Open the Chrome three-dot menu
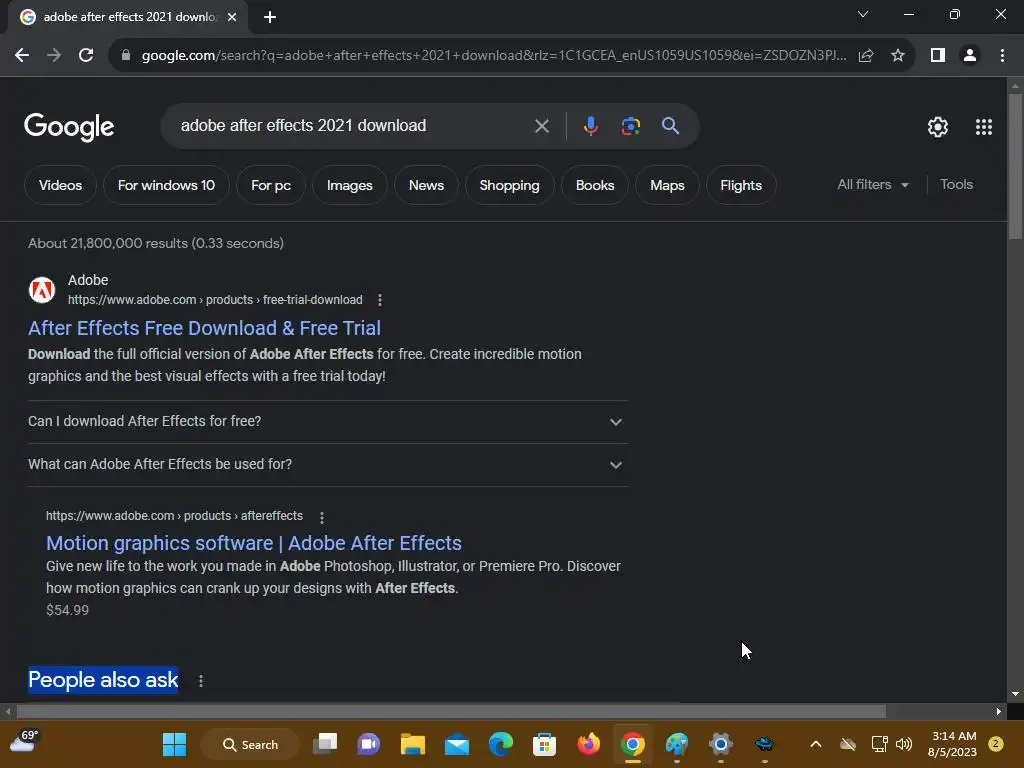Screen dimensions: 1024x768 click(x=1002, y=56)
